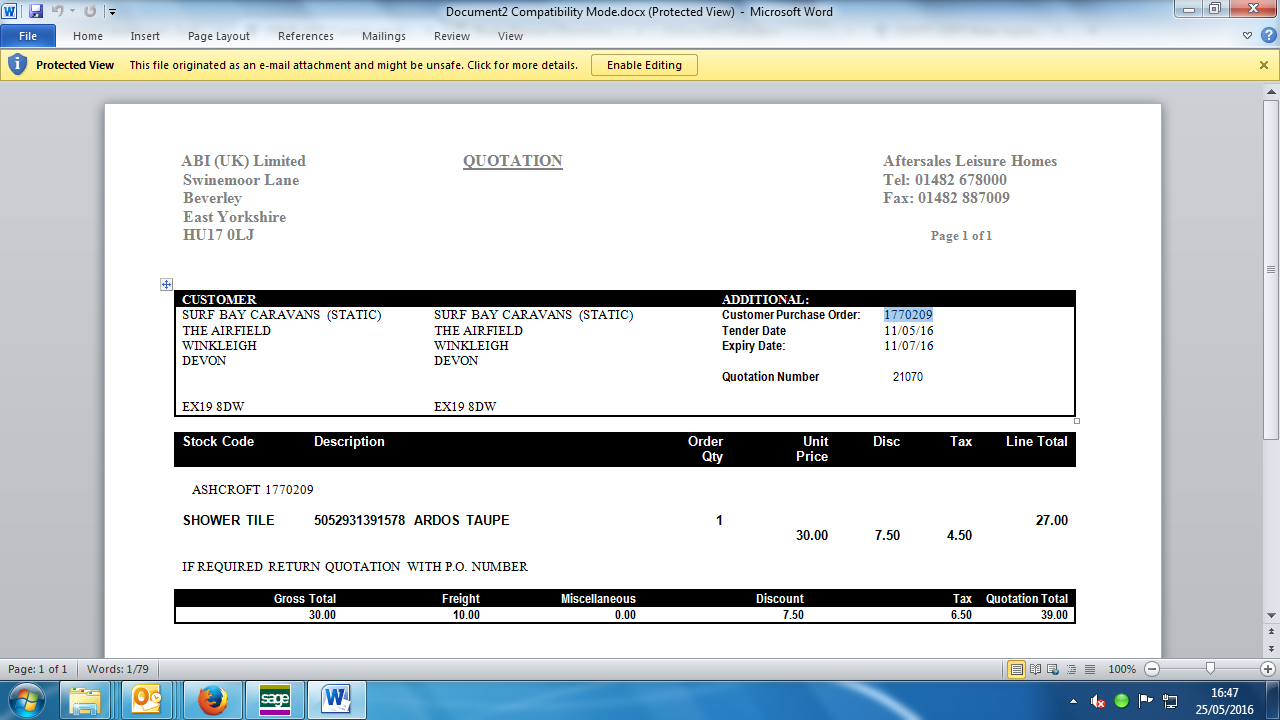Viewport: 1280px width, 720px height.
Task: Show hidden system tray icons
Action: click(1075, 700)
